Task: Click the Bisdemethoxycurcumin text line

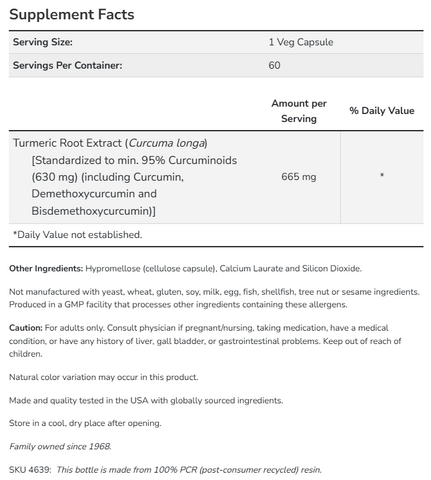Action: 94,211
